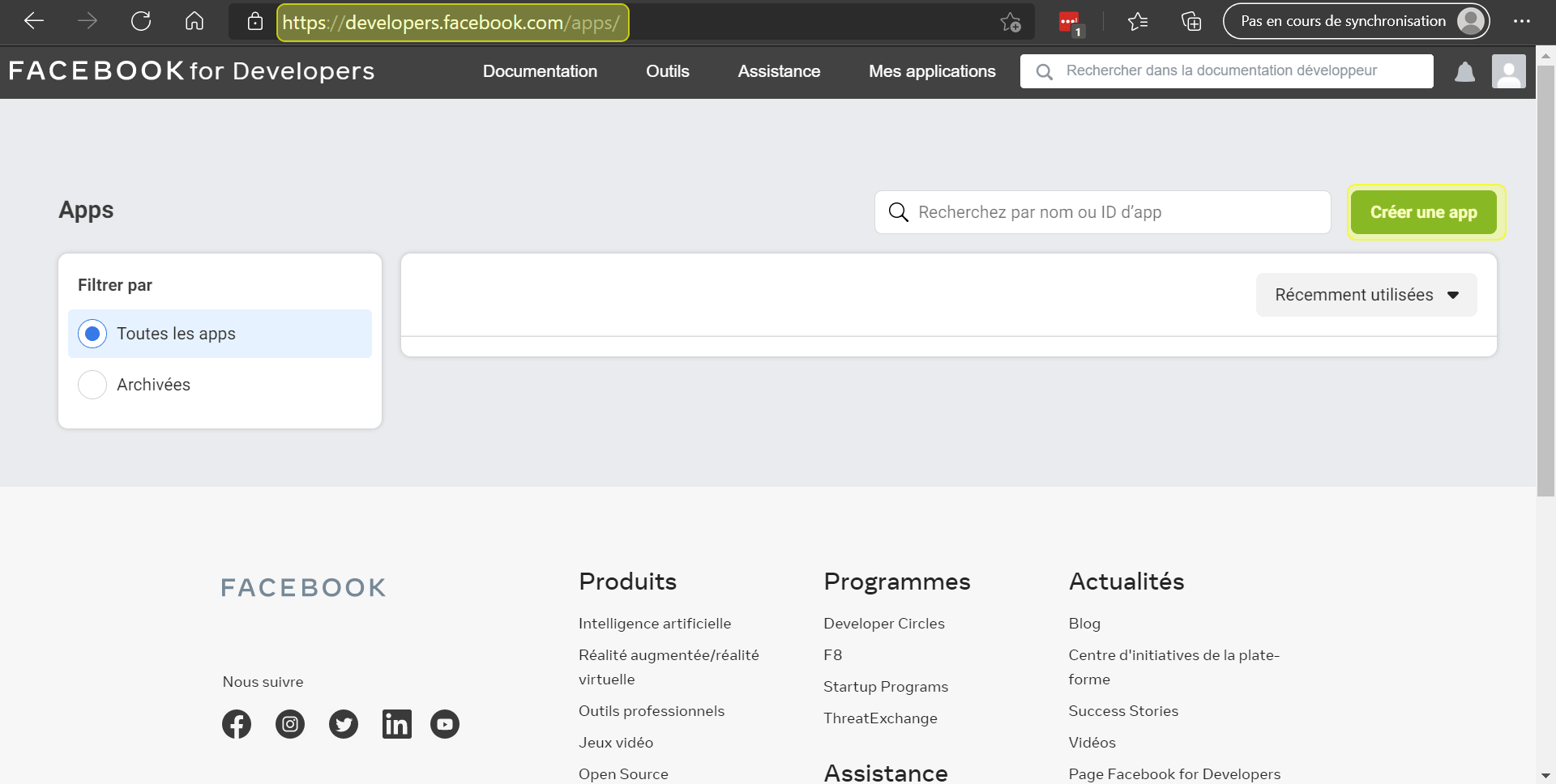
Task: Click the Facebook for Developers logo
Action: 191,71
